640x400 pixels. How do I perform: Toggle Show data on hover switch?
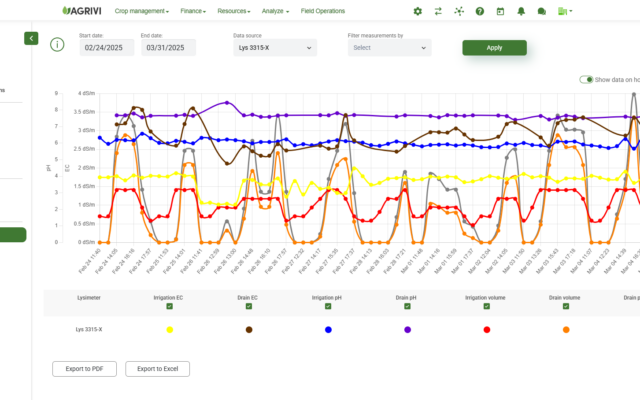586,80
